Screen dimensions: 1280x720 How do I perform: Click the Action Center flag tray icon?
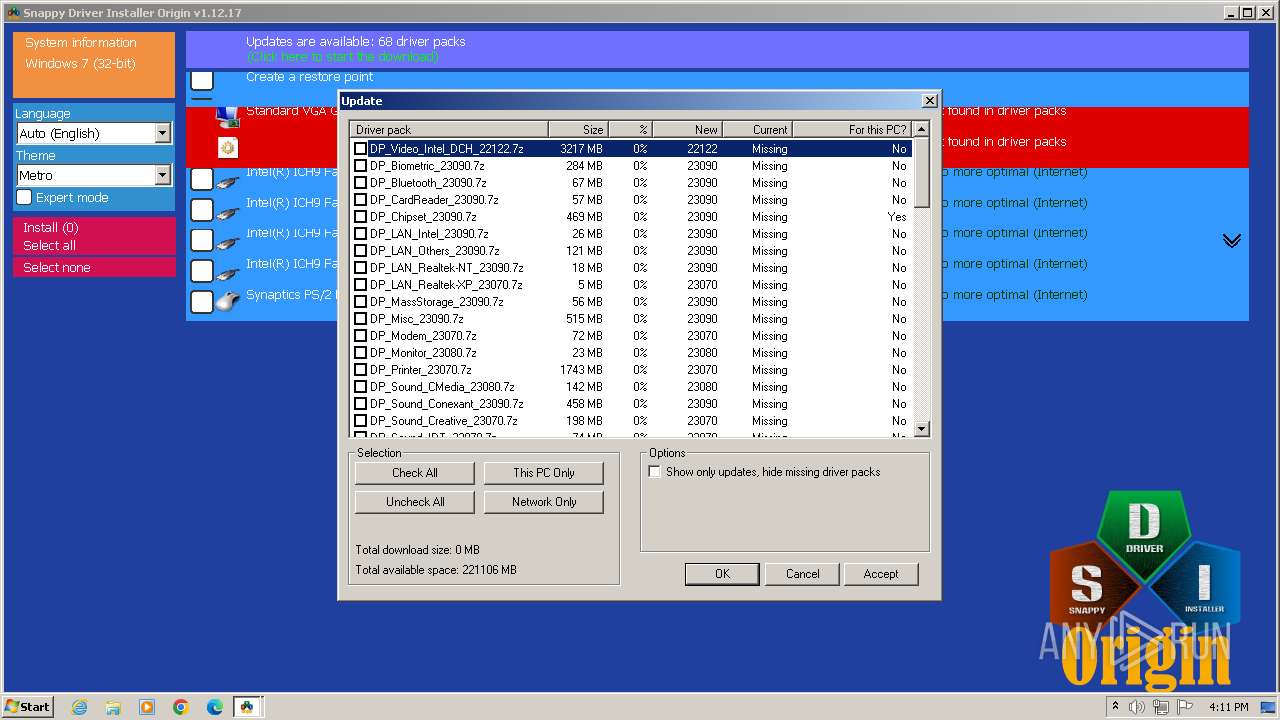[x=1185, y=707]
